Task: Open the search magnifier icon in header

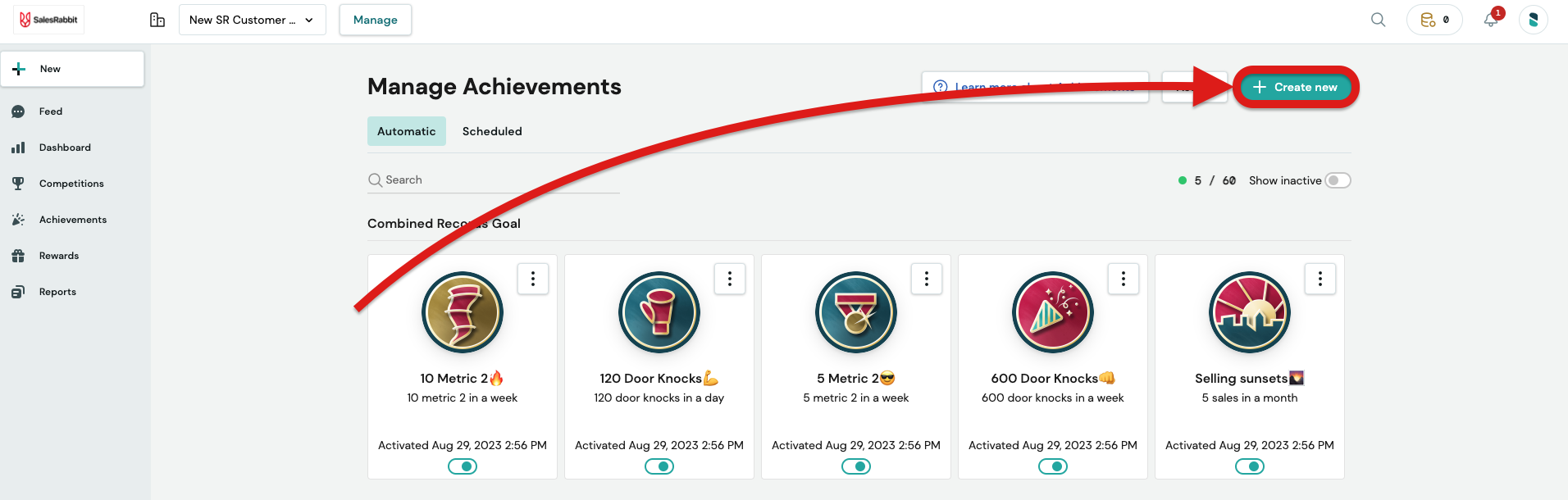Action: (x=1378, y=20)
